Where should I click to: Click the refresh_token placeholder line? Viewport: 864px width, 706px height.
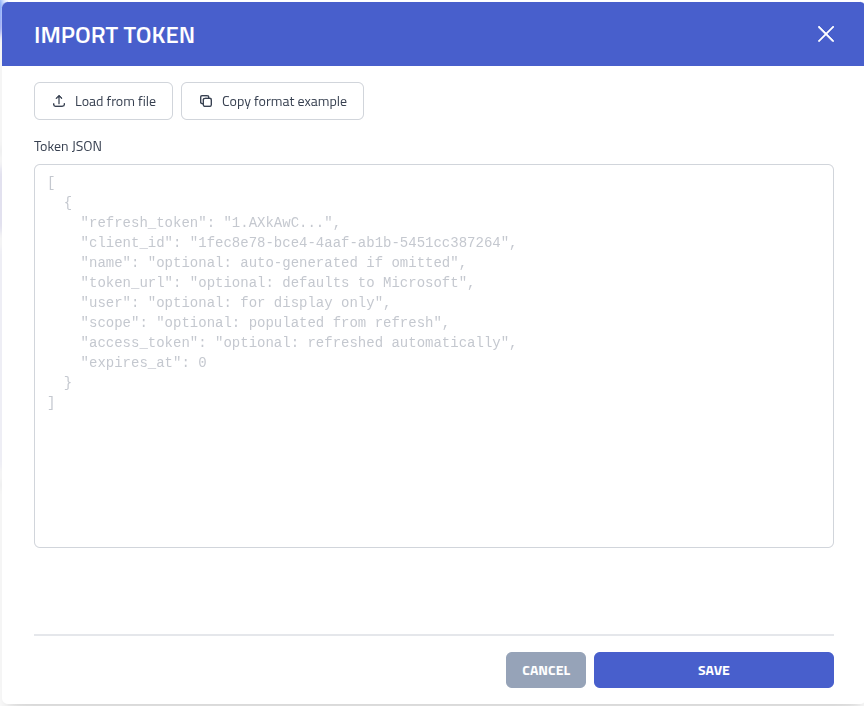pos(210,221)
